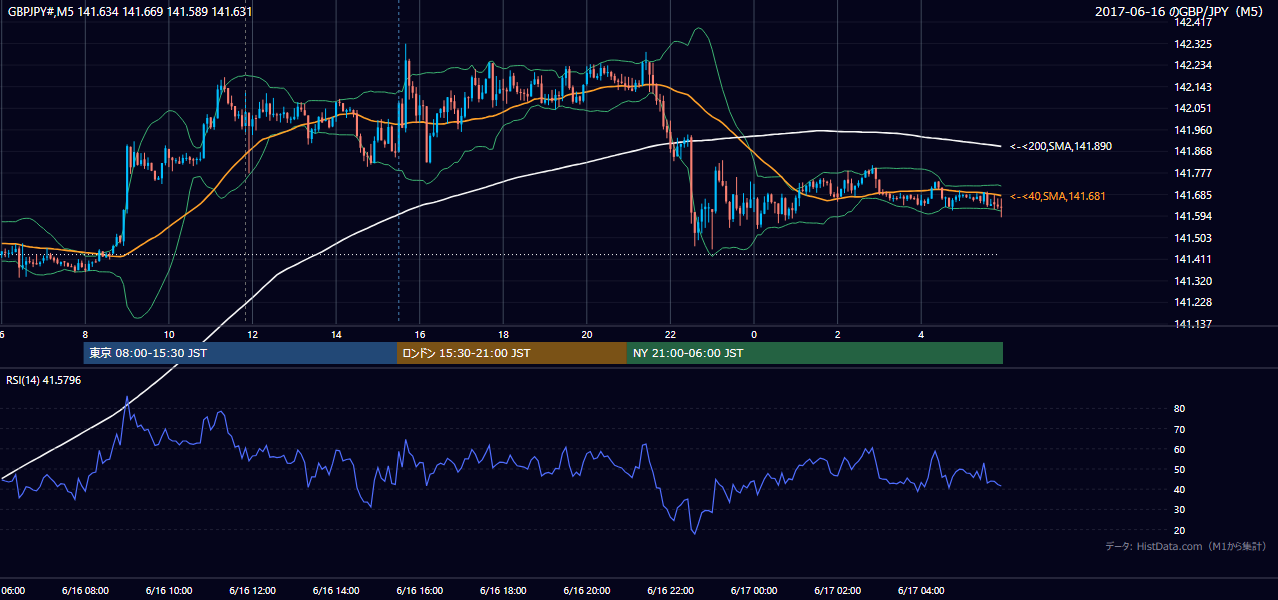Click price level 141.137 on axis
1278x600 pixels.
(x=1193, y=324)
